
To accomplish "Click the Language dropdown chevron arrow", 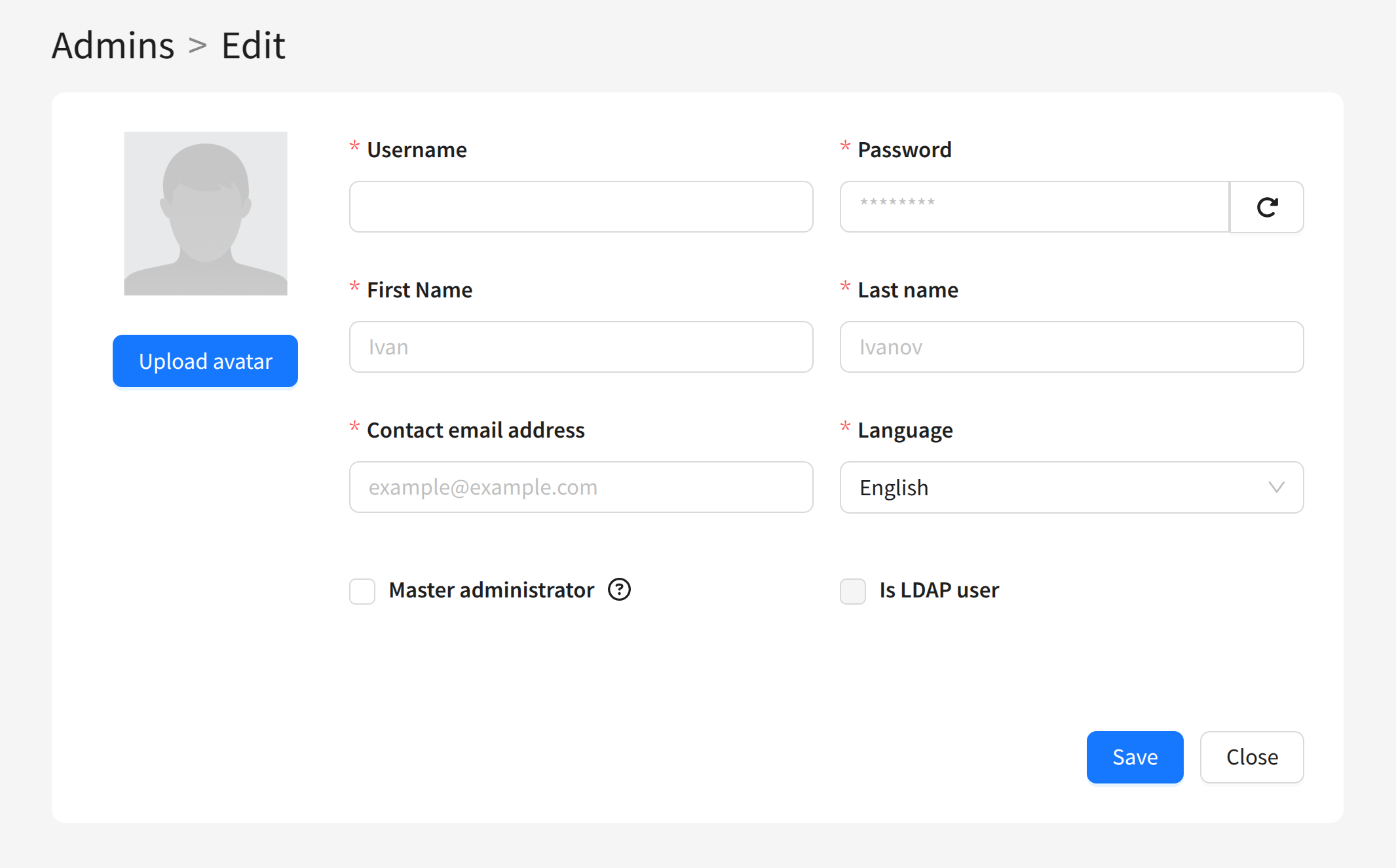I will click(x=1275, y=487).
